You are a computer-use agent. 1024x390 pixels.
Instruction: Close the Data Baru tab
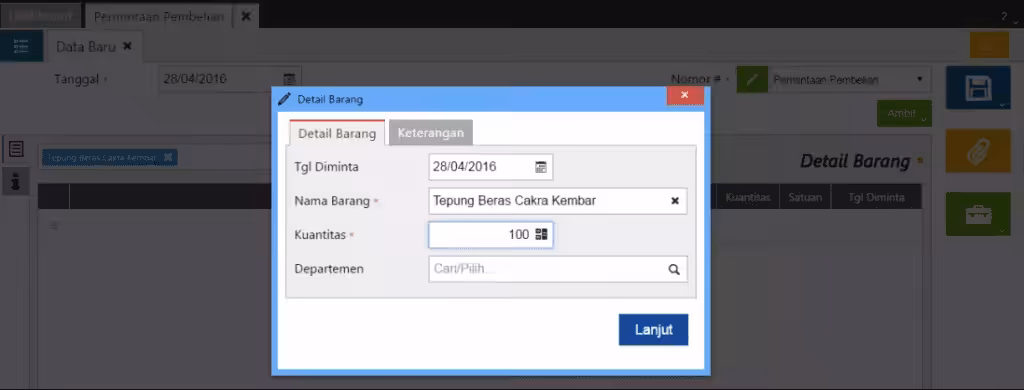coord(127,46)
